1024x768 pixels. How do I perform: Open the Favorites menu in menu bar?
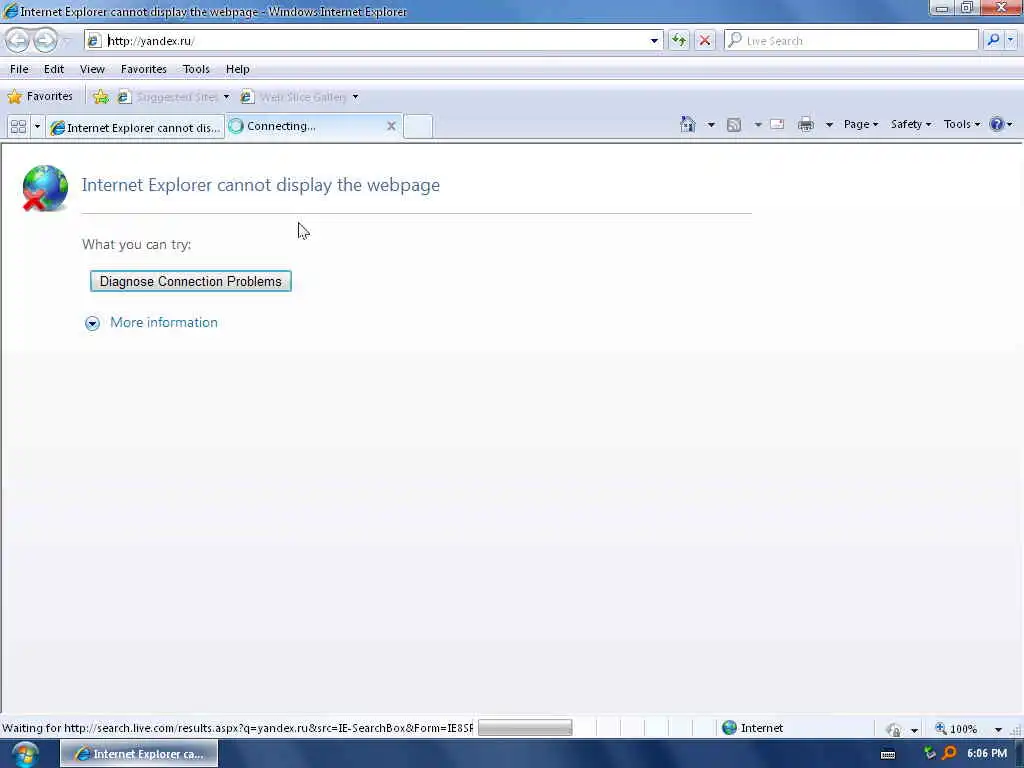pos(144,69)
